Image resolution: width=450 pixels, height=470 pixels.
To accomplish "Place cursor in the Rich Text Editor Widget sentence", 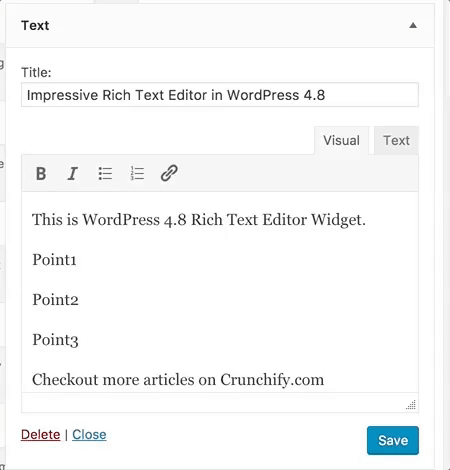I will (199, 220).
